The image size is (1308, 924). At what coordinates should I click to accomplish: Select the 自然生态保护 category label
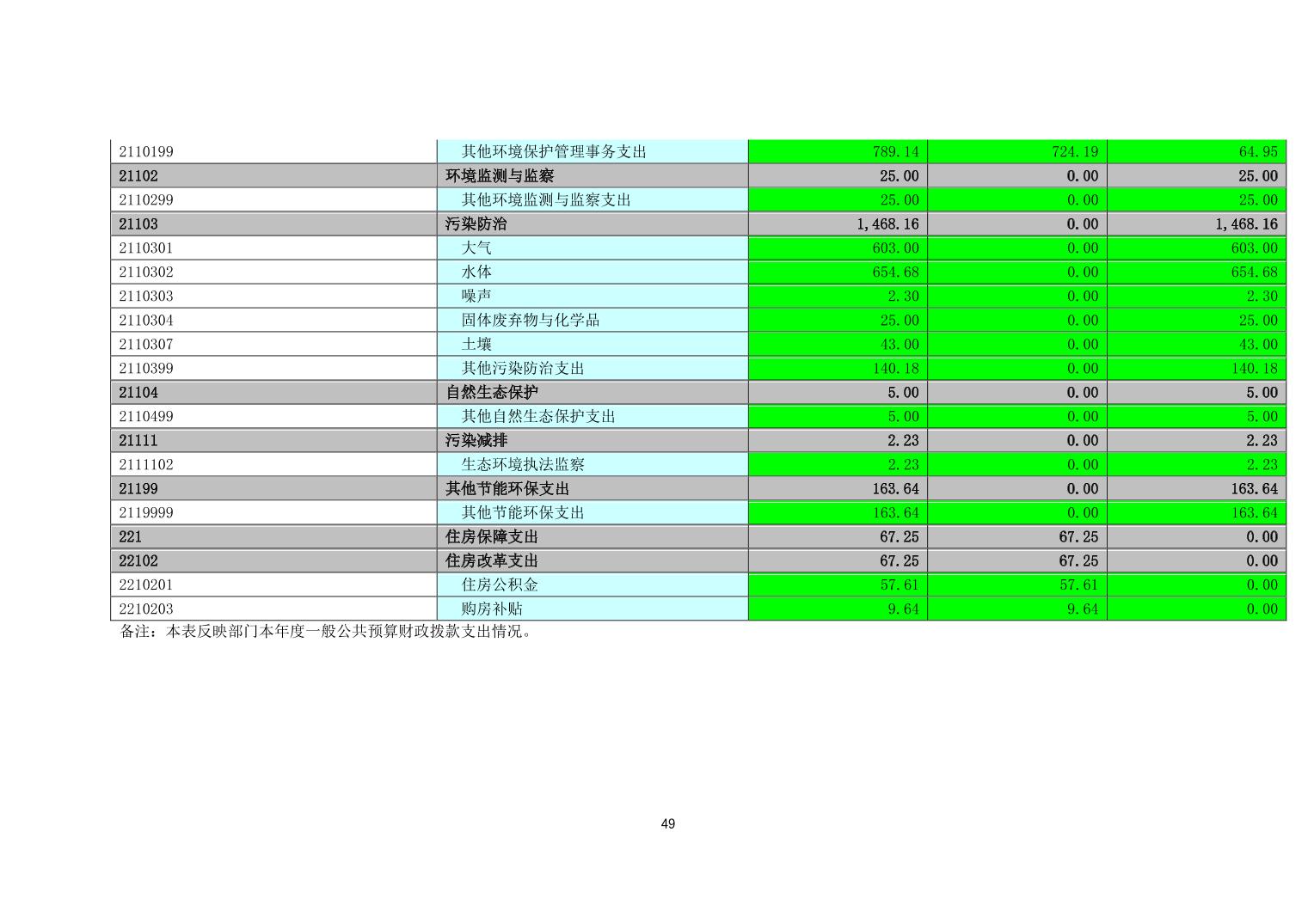[491, 393]
